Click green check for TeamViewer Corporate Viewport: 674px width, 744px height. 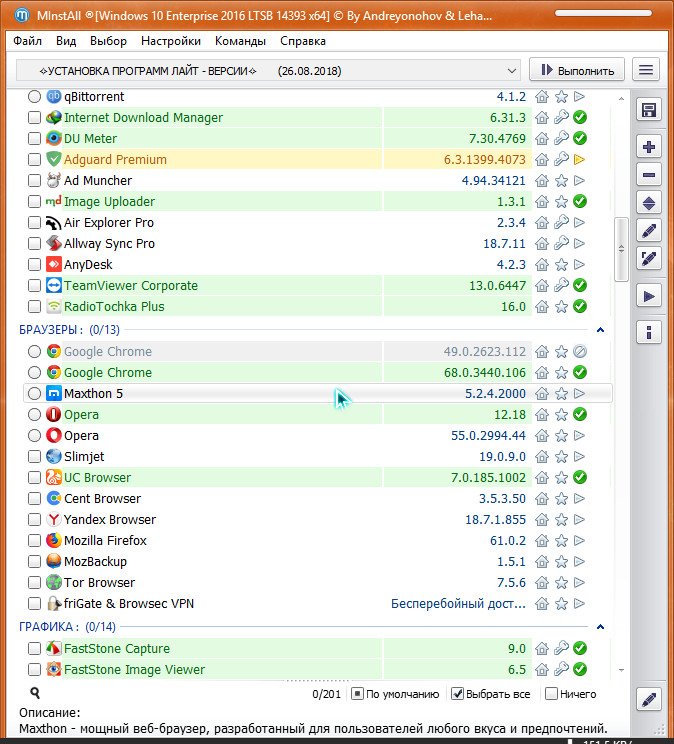pos(580,285)
